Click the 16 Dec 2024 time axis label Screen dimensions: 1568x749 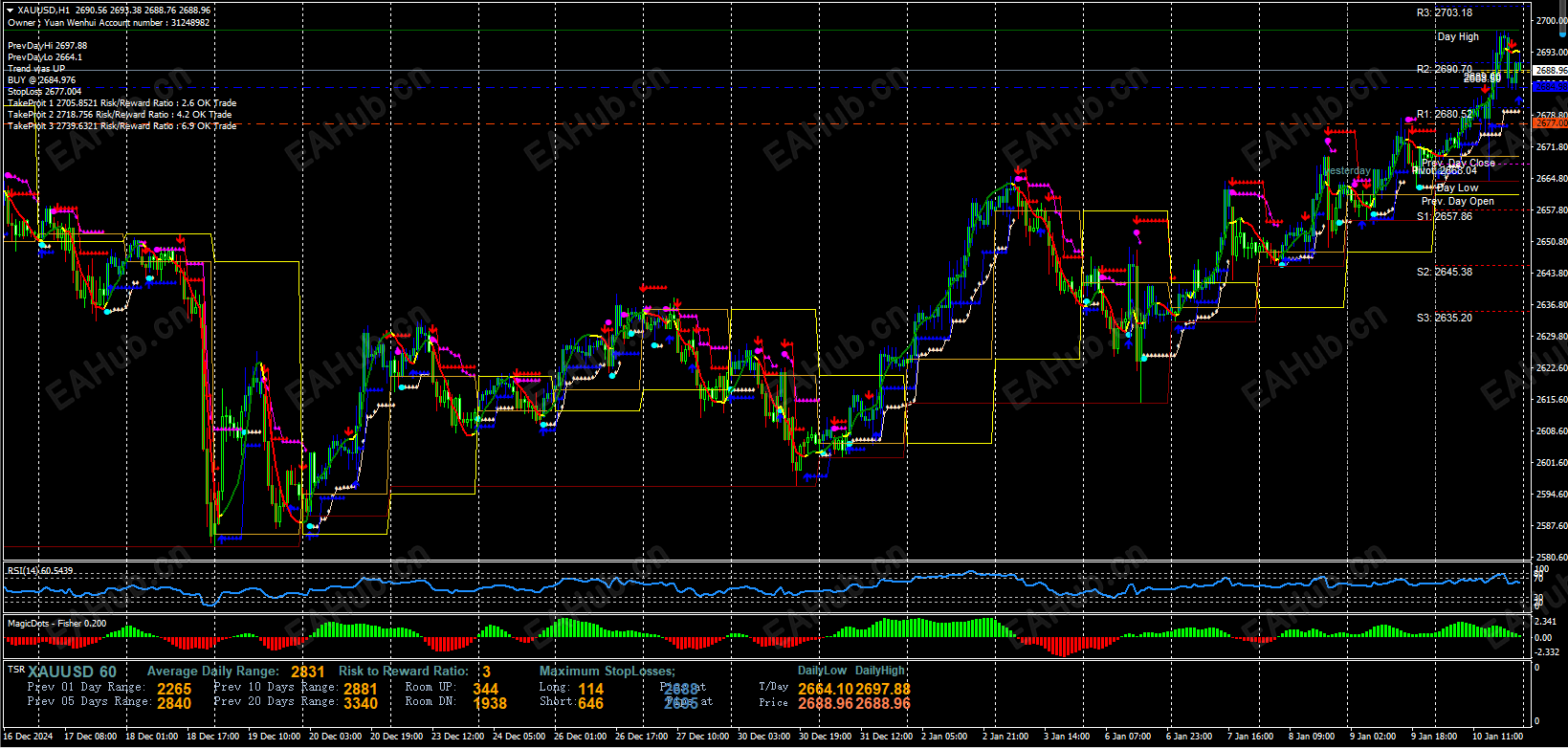coord(29,737)
